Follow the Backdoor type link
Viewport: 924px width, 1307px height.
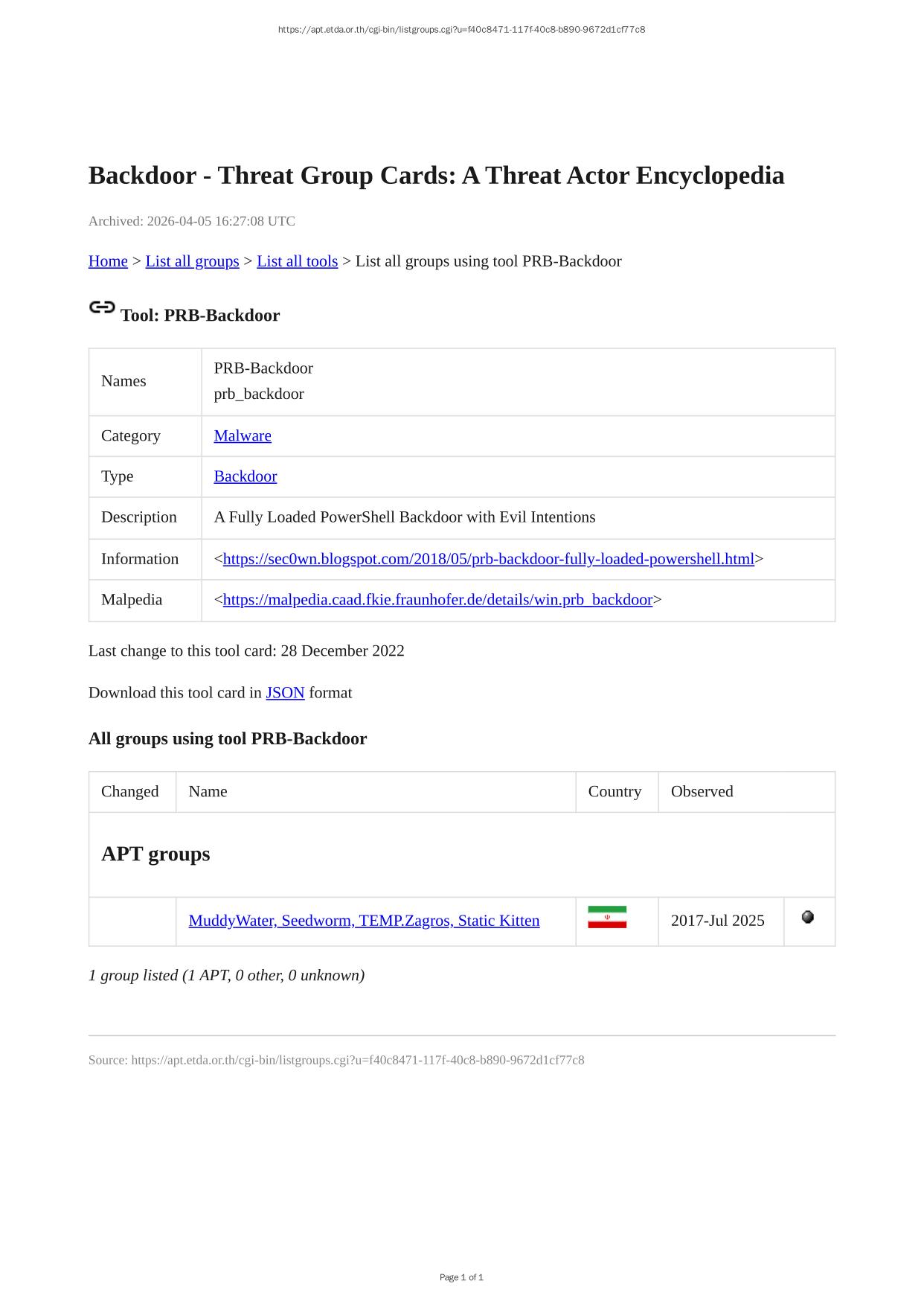click(x=245, y=476)
